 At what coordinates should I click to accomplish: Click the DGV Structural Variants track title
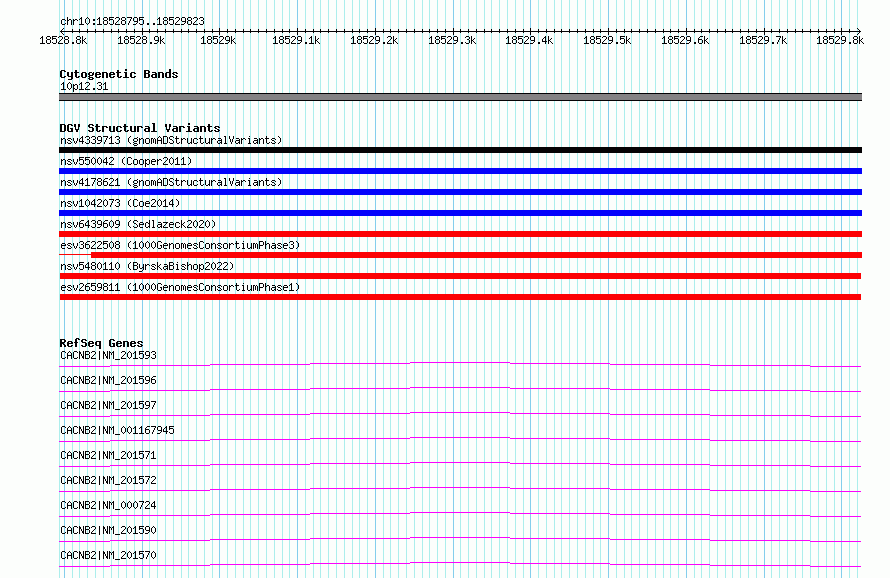pyautogui.click(x=140, y=128)
